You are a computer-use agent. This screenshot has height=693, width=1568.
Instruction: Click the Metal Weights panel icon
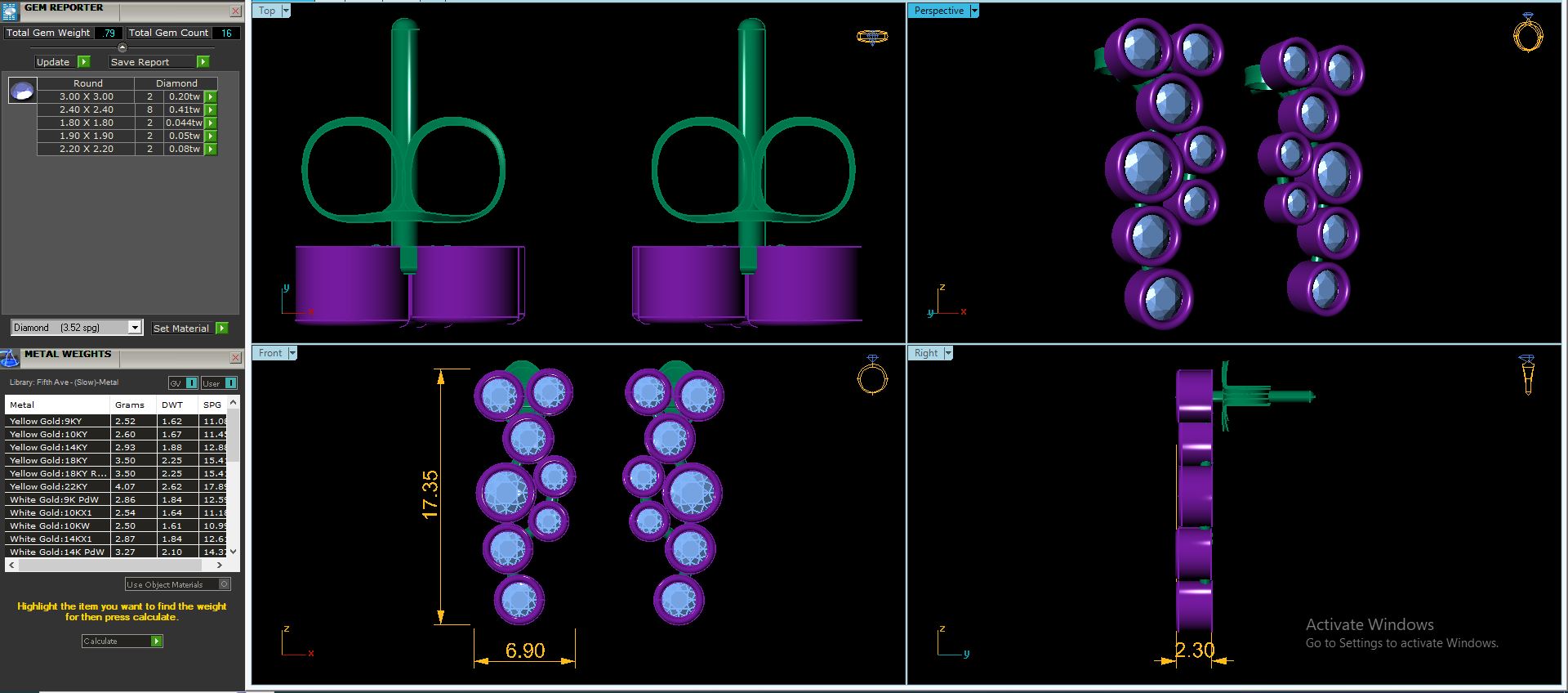(x=10, y=358)
